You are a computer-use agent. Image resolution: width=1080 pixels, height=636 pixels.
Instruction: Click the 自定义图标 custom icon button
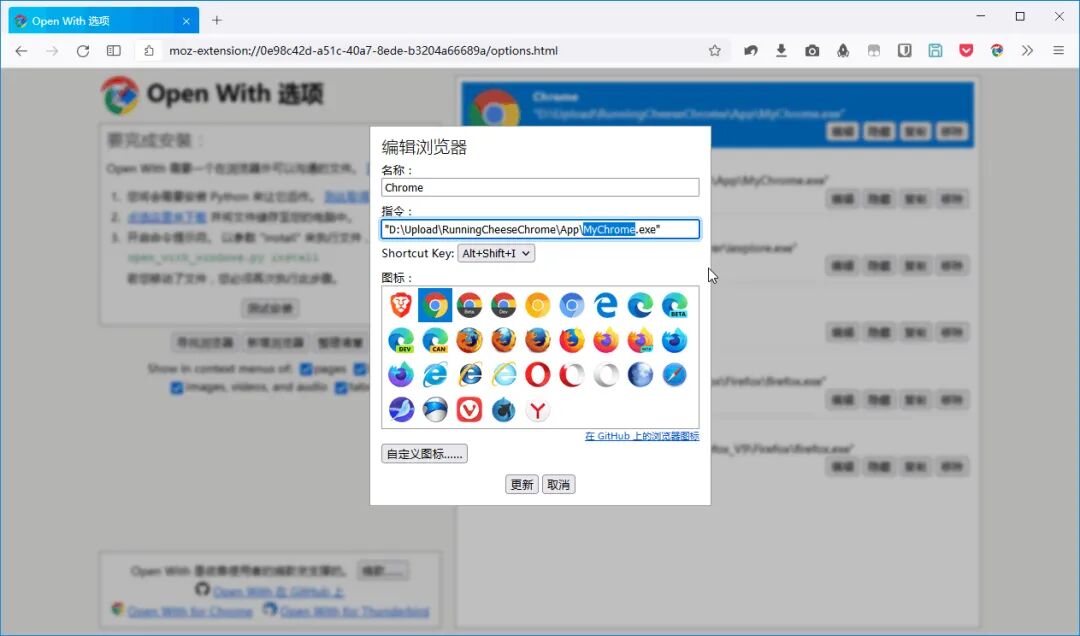pyautogui.click(x=424, y=453)
